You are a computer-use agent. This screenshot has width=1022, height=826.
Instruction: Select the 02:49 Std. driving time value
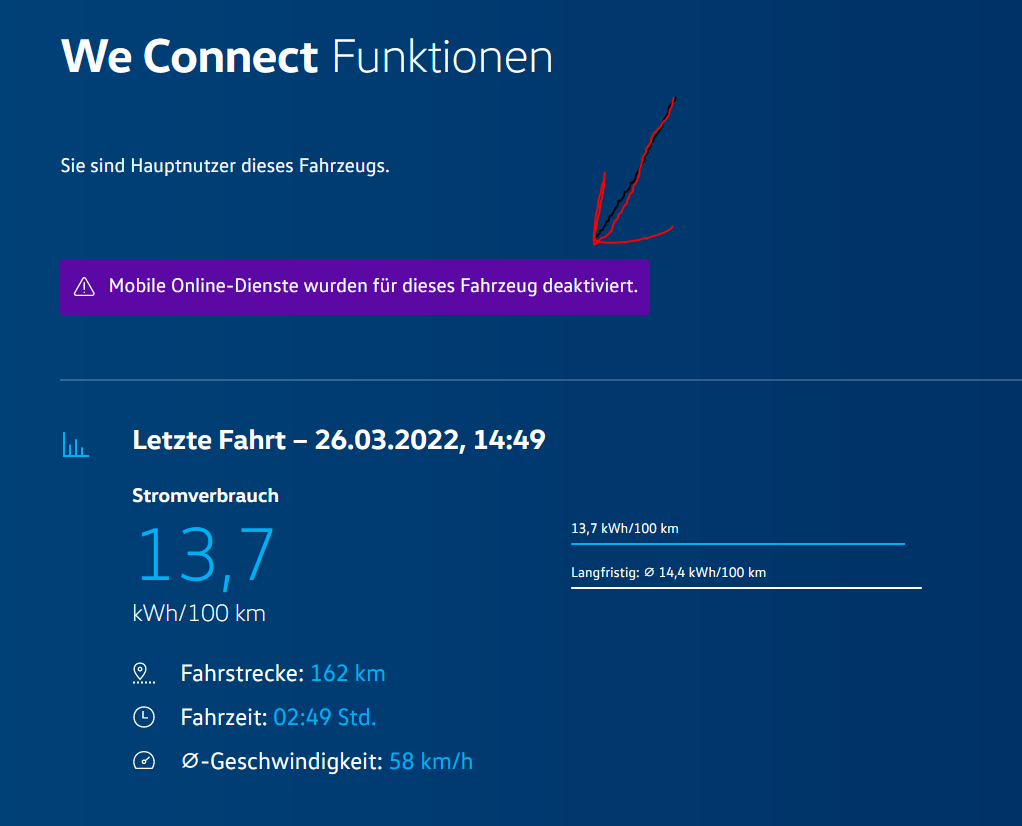[325, 717]
